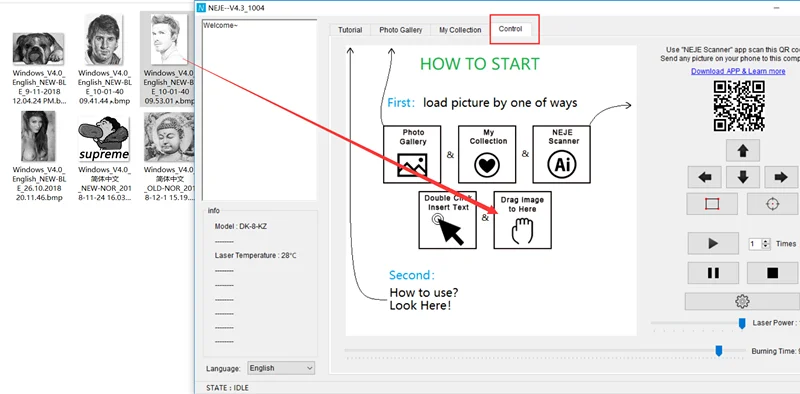This screenshot has height=394, width=800.
Task: Open settings with the gear button
Action: point(742,301)
